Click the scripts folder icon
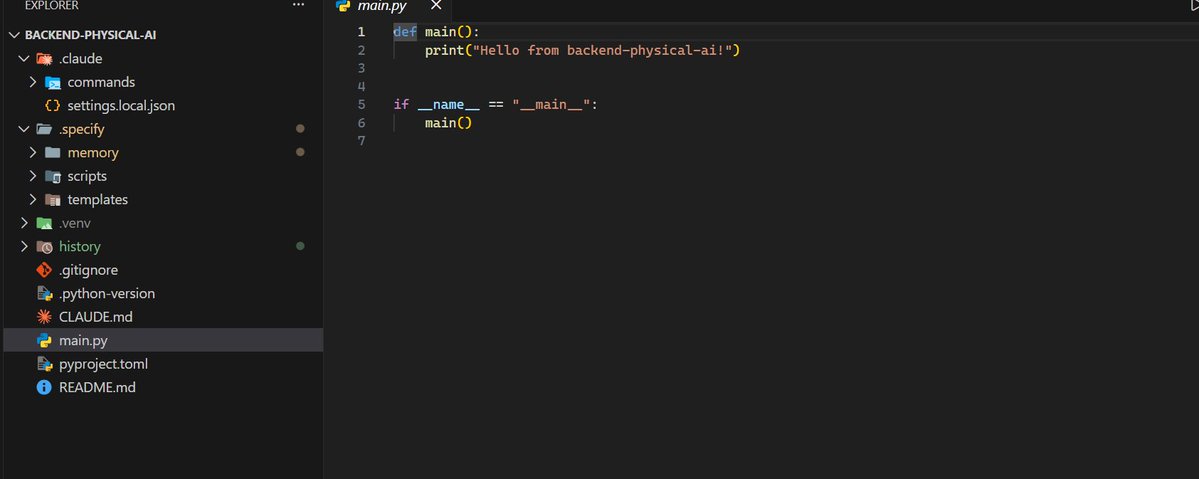The height and width of the screenshot is (479, 1199). 53,177
